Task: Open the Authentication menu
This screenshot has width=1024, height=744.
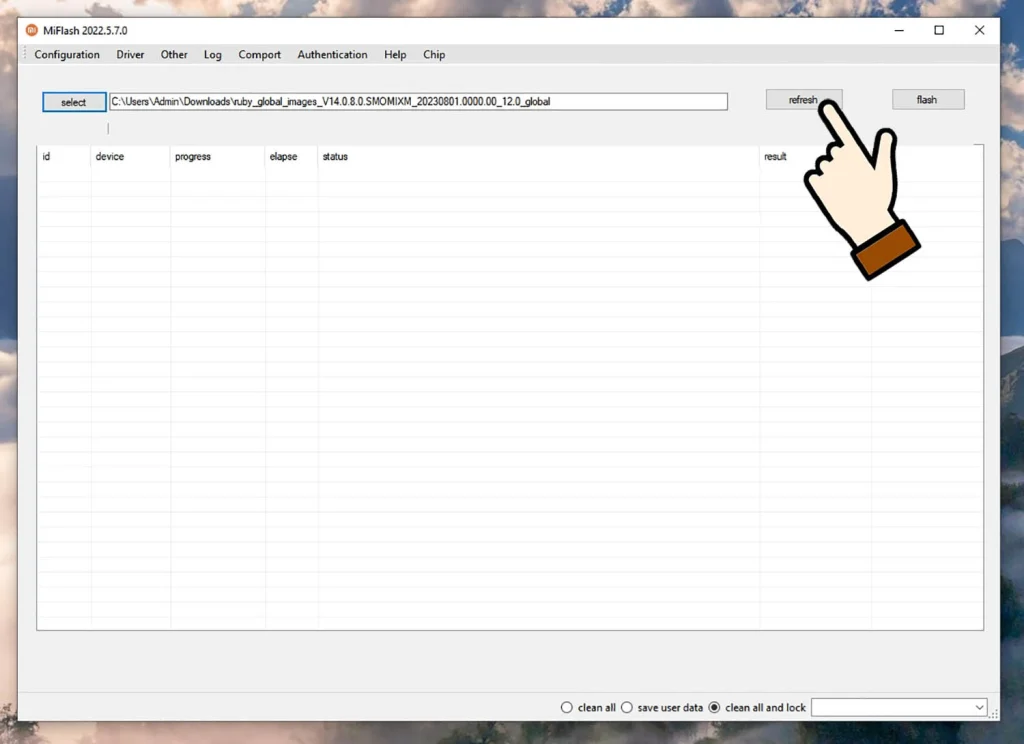Action: tap(332, 55)
